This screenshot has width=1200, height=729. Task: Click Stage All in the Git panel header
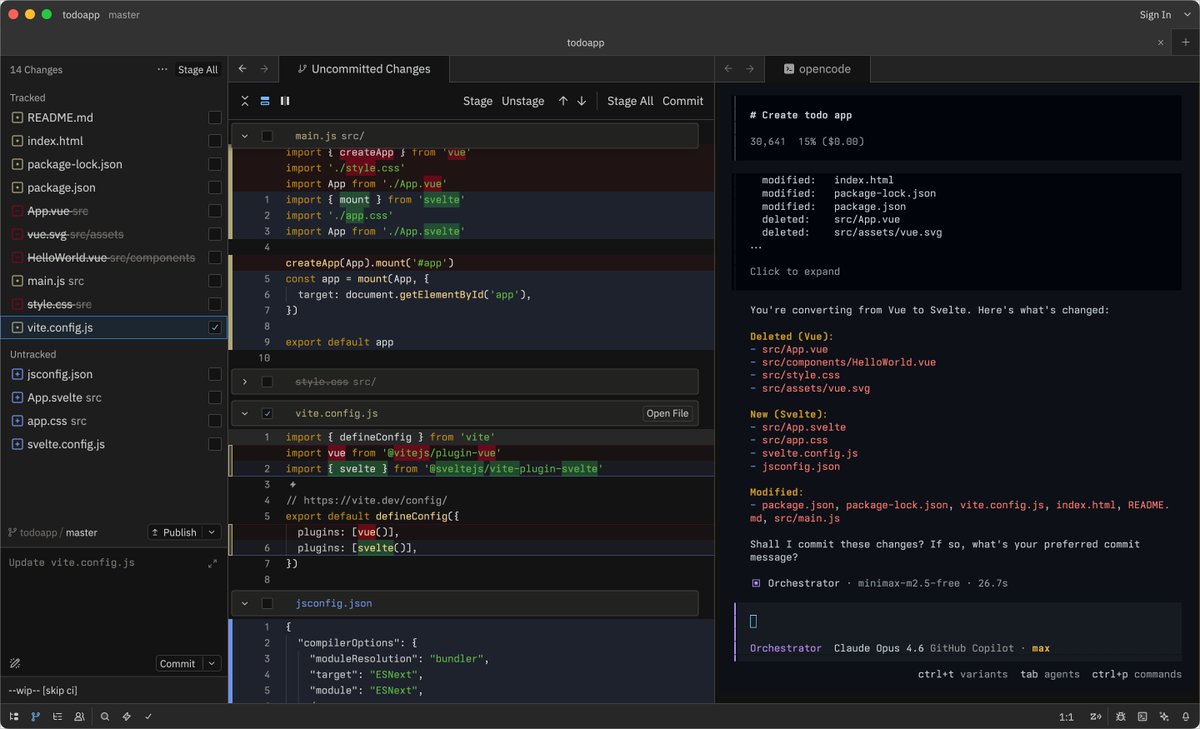pyautogui.click(x=198, y=70)
